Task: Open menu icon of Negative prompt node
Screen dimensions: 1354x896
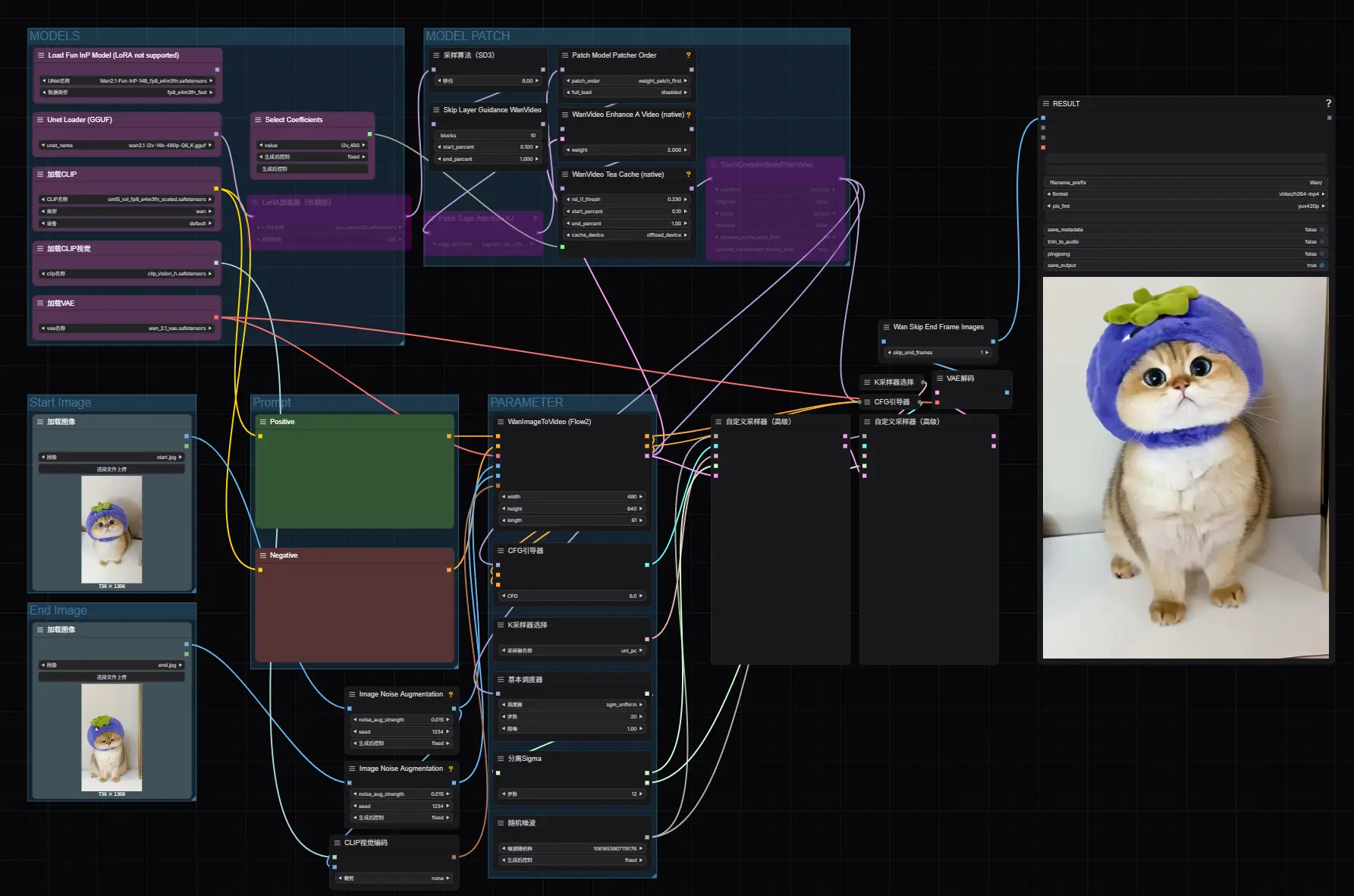Action: coord(263,555)
